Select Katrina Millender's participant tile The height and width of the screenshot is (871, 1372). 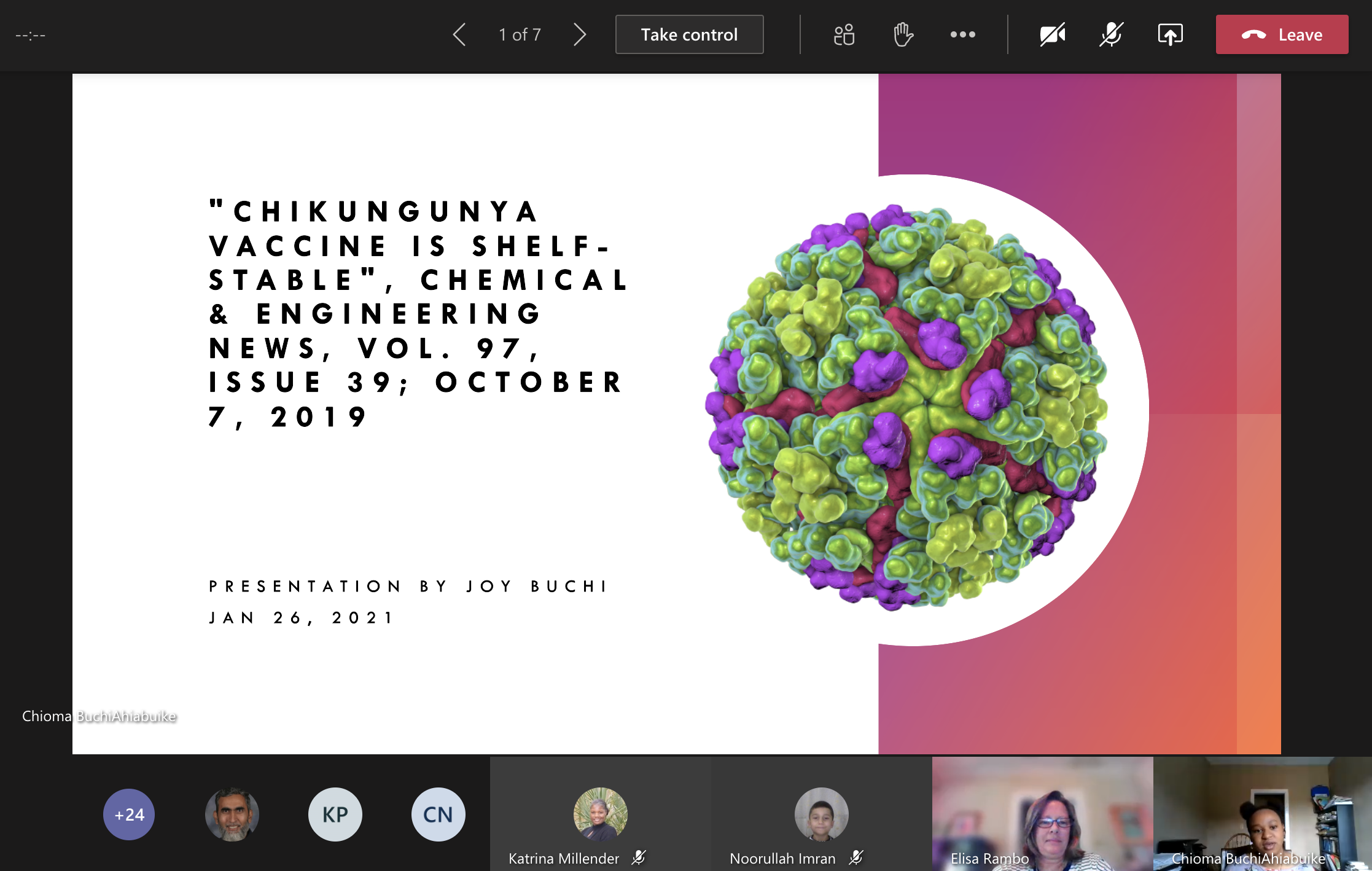point(600,814)
